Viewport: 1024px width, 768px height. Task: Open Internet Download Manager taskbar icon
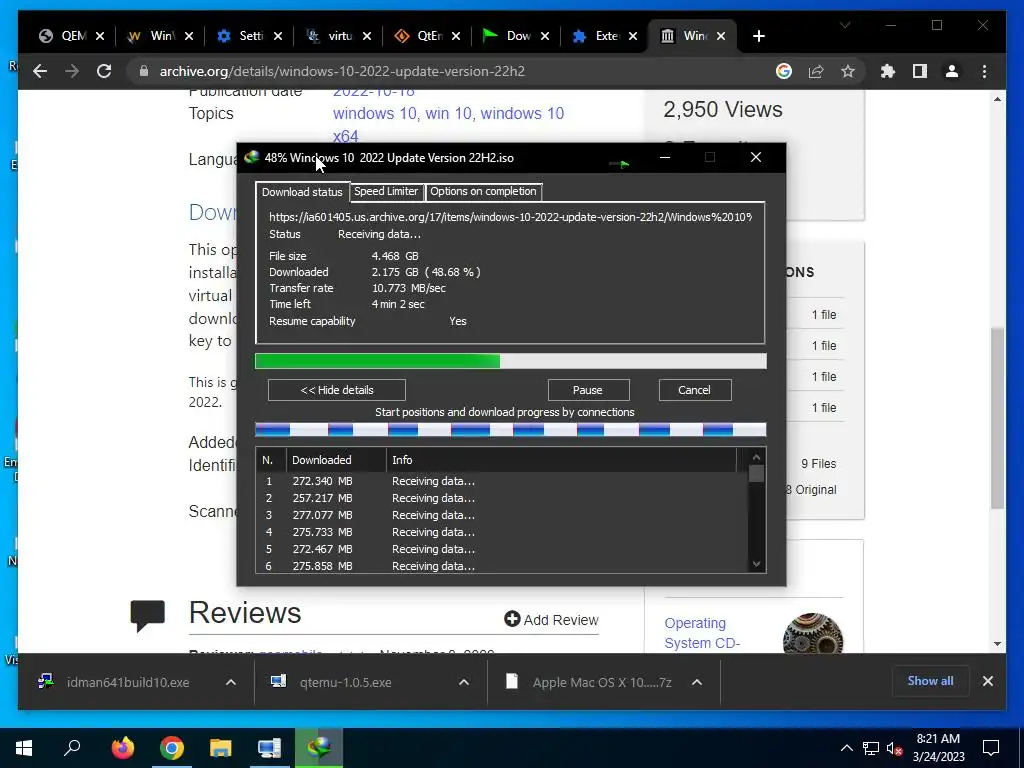(319, 748)
